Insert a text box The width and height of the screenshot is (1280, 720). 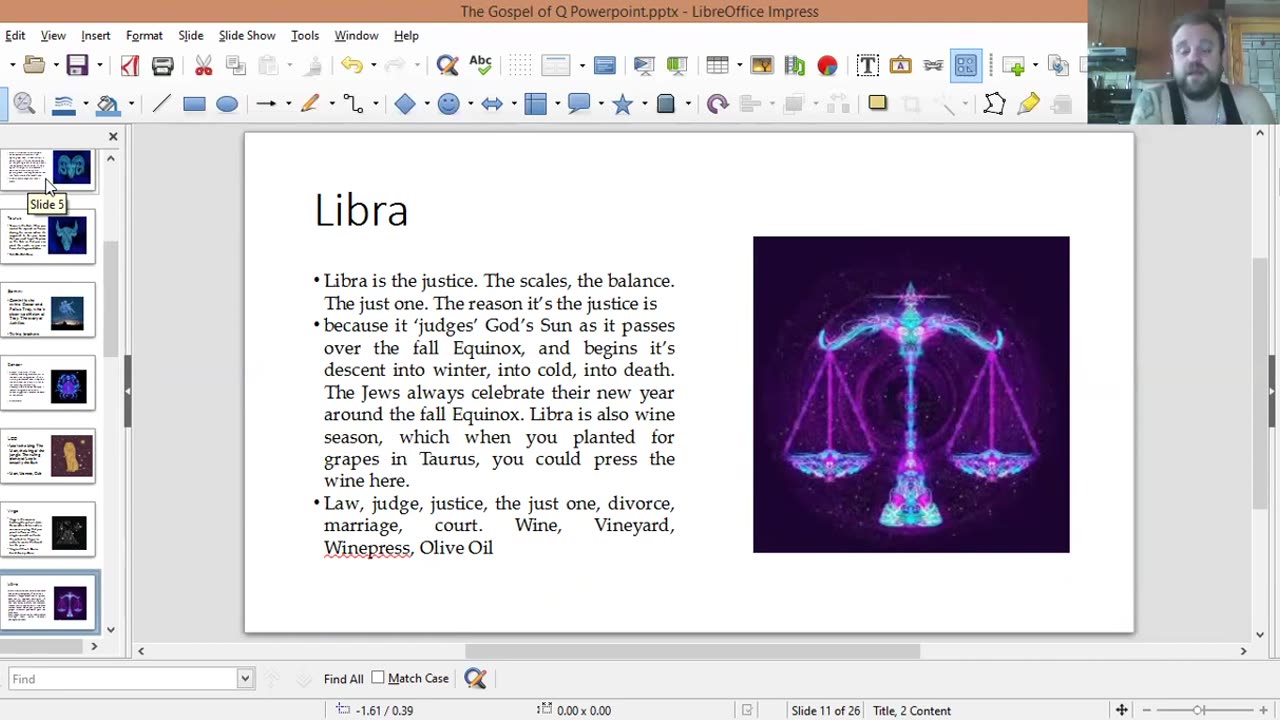[867, 66]
